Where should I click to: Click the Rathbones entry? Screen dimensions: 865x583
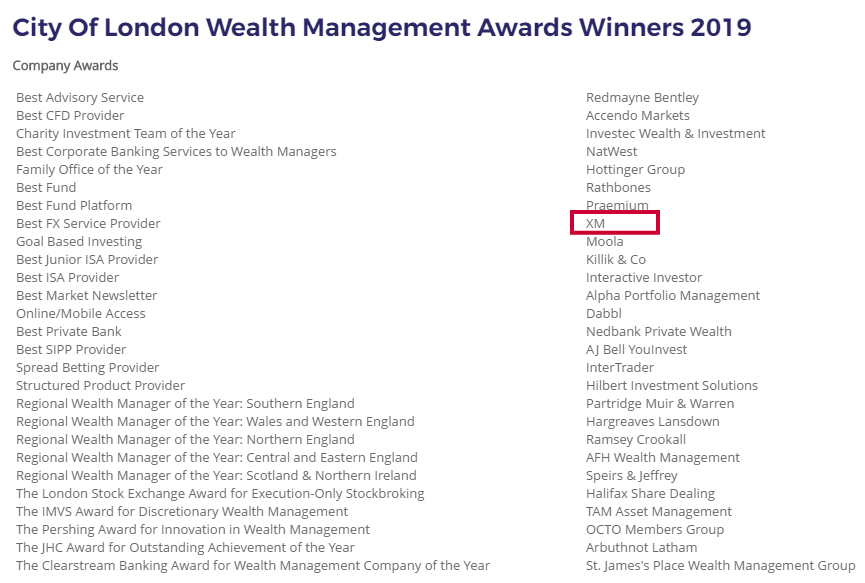(x=618, y=188)
